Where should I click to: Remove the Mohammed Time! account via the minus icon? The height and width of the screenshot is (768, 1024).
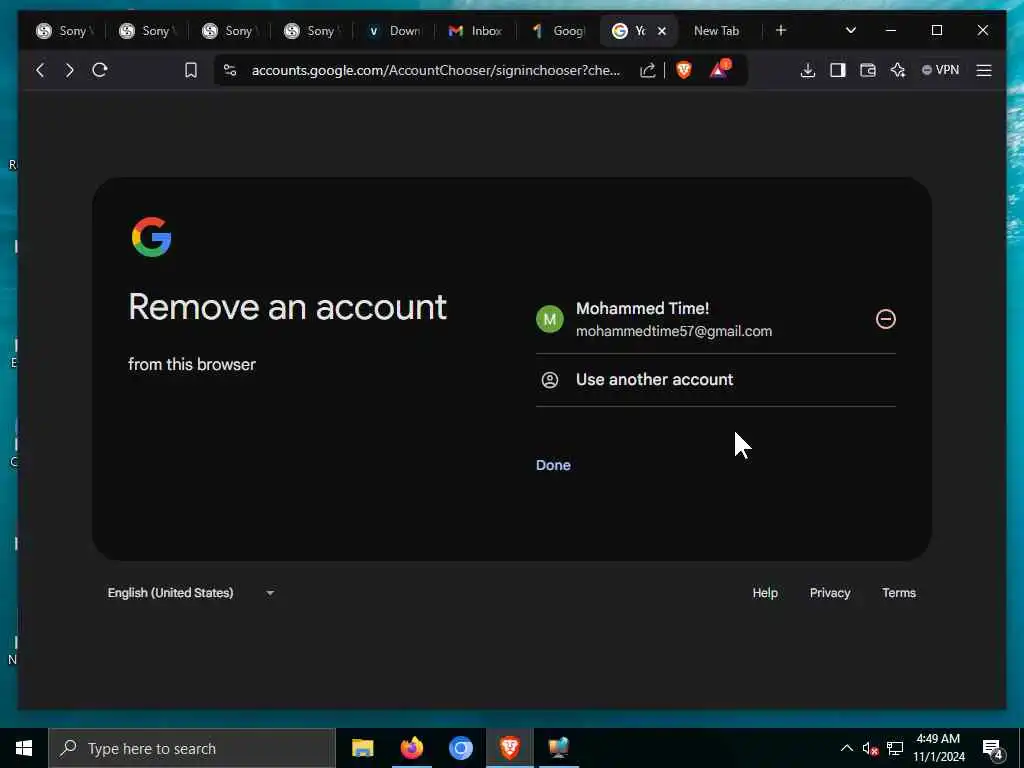click(886, 319)
